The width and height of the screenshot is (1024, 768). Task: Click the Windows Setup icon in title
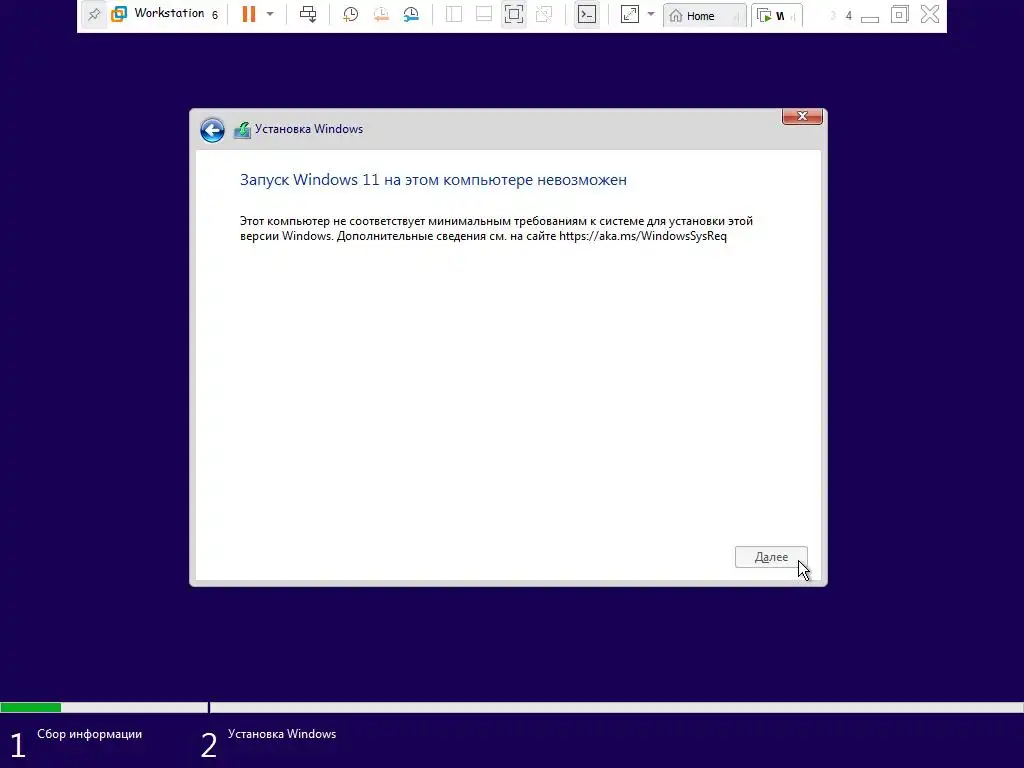(x=242, y=130)
